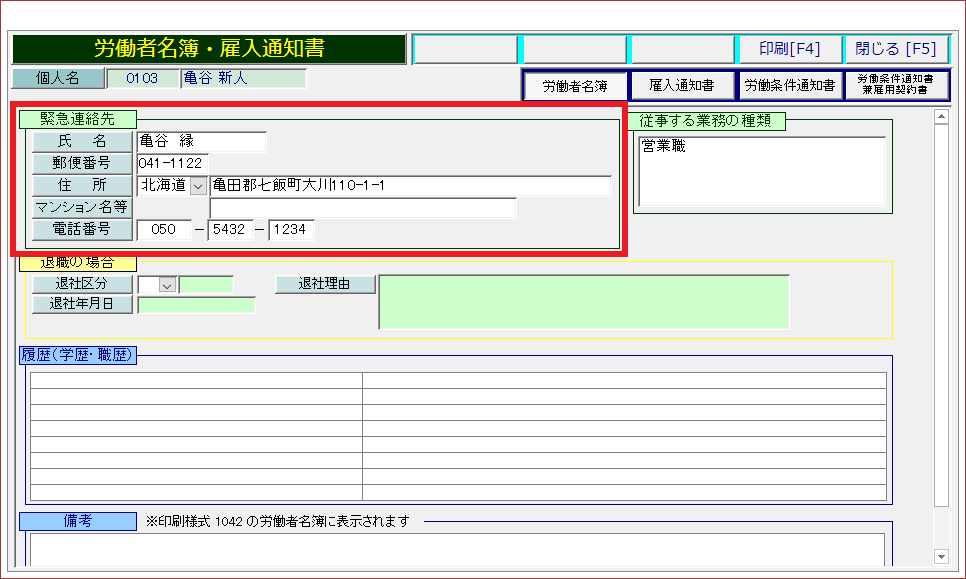966x579 pixels.
Task: Click the 氏名 field containing 亀谷 緑
Action: tap(201, 142)
